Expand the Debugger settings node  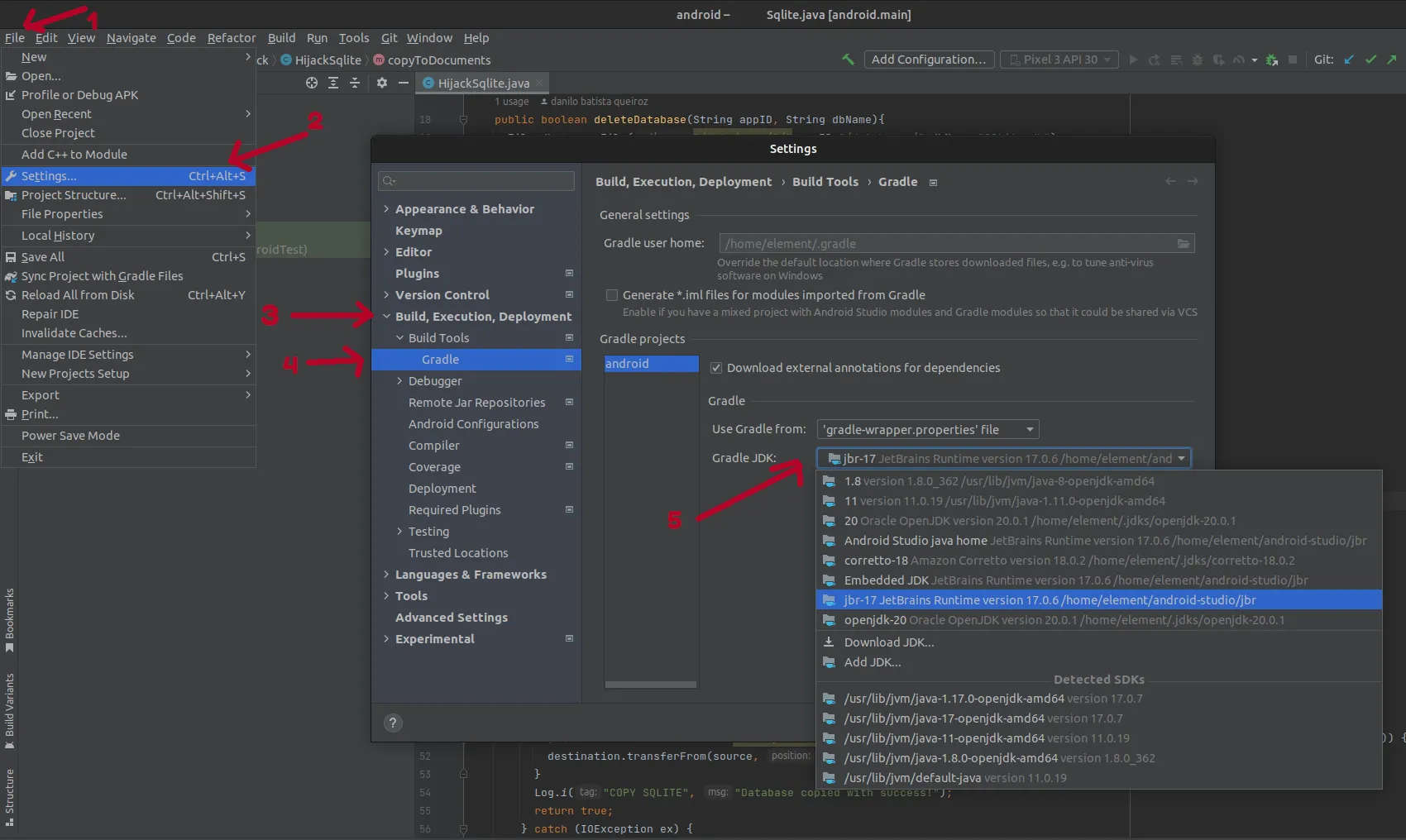(399, 381)
